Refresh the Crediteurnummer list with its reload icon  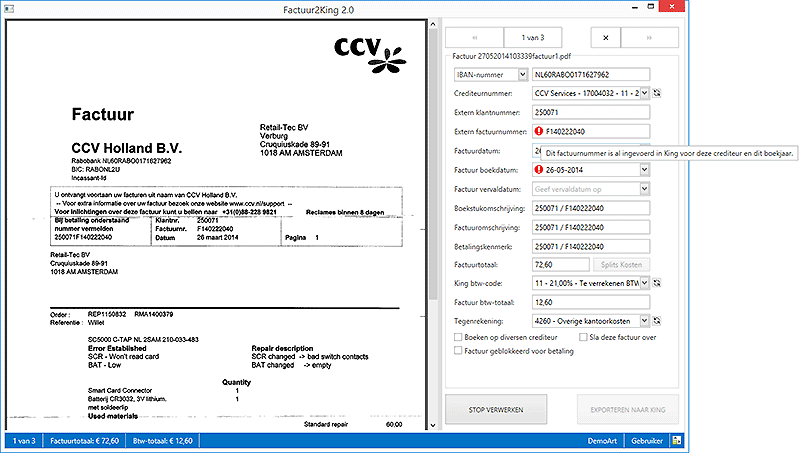[x=657, y=93]
